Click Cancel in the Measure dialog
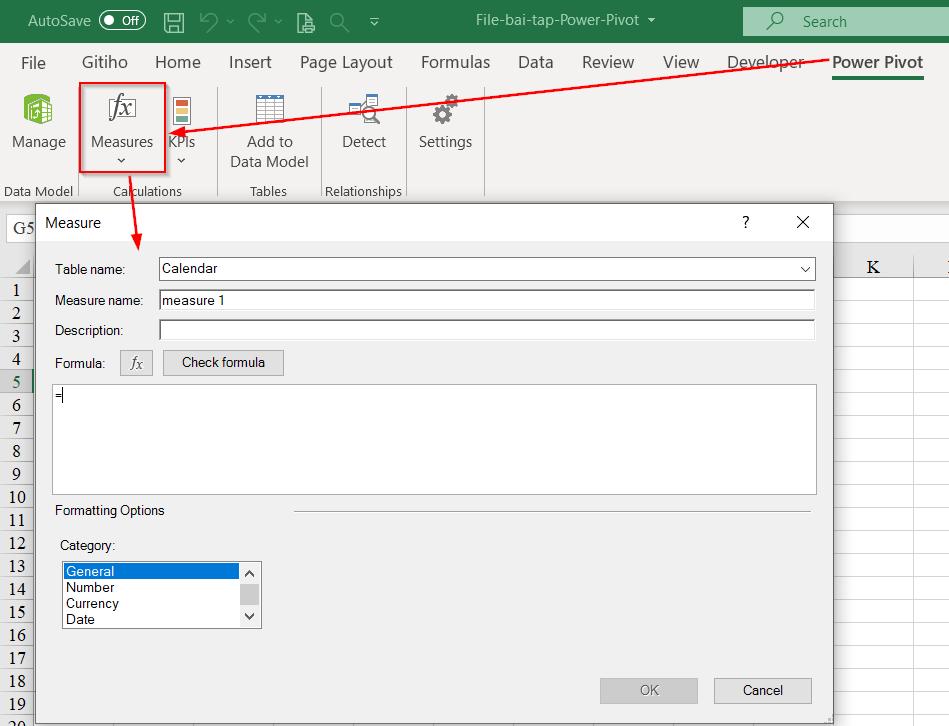This screenshot has width=949, height=726. point(762,690)
